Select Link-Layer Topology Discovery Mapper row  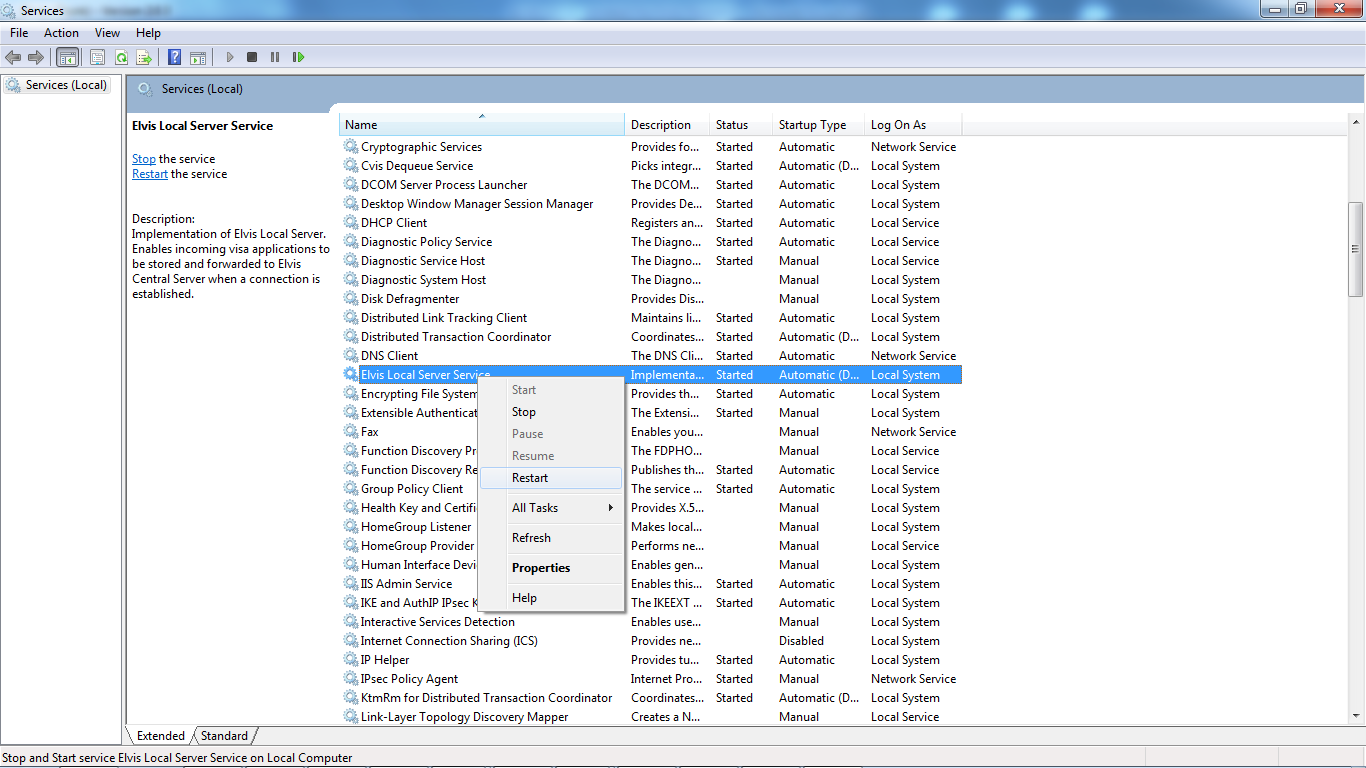point(651,717)
